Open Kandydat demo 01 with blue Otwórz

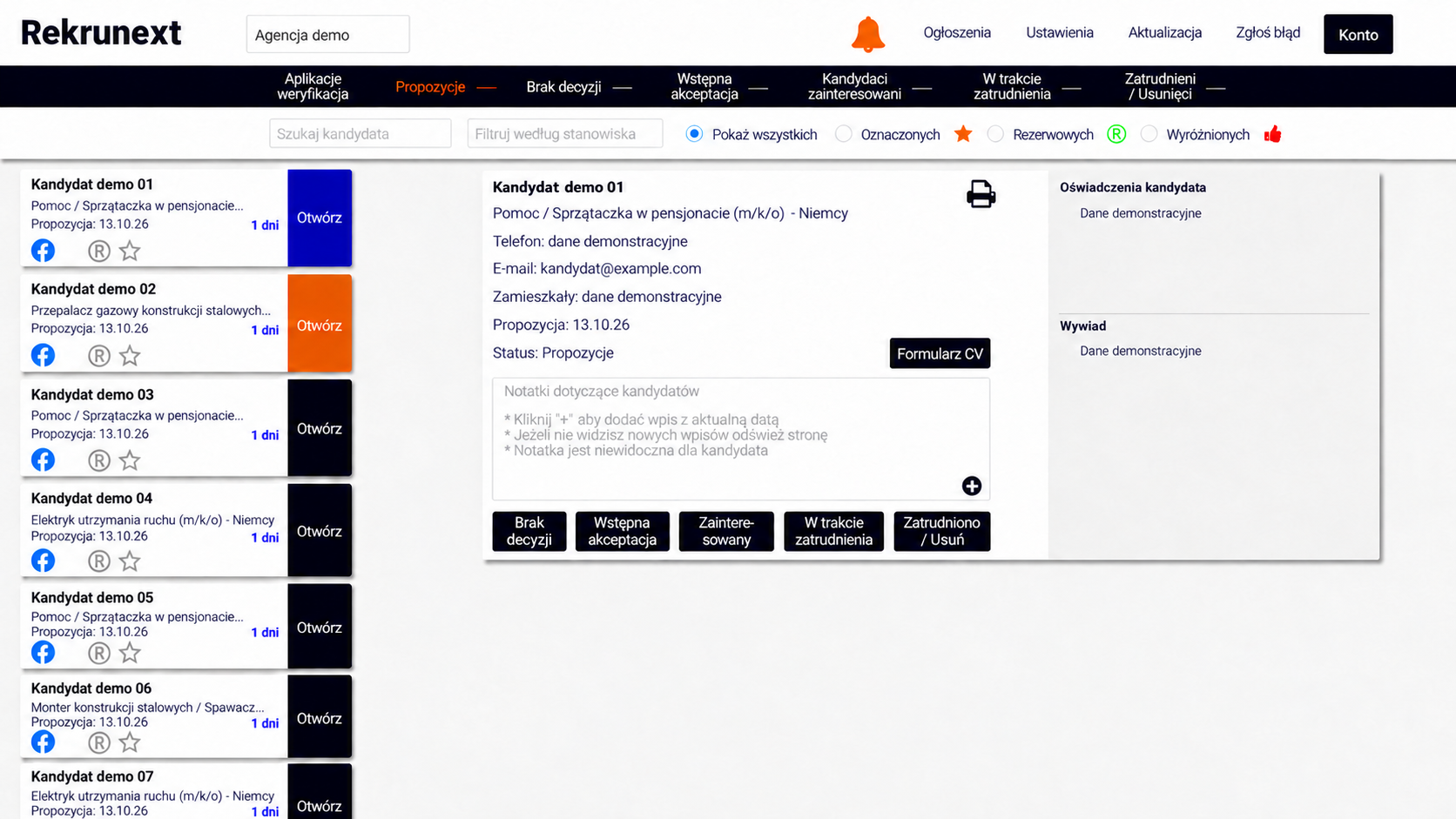320,218
